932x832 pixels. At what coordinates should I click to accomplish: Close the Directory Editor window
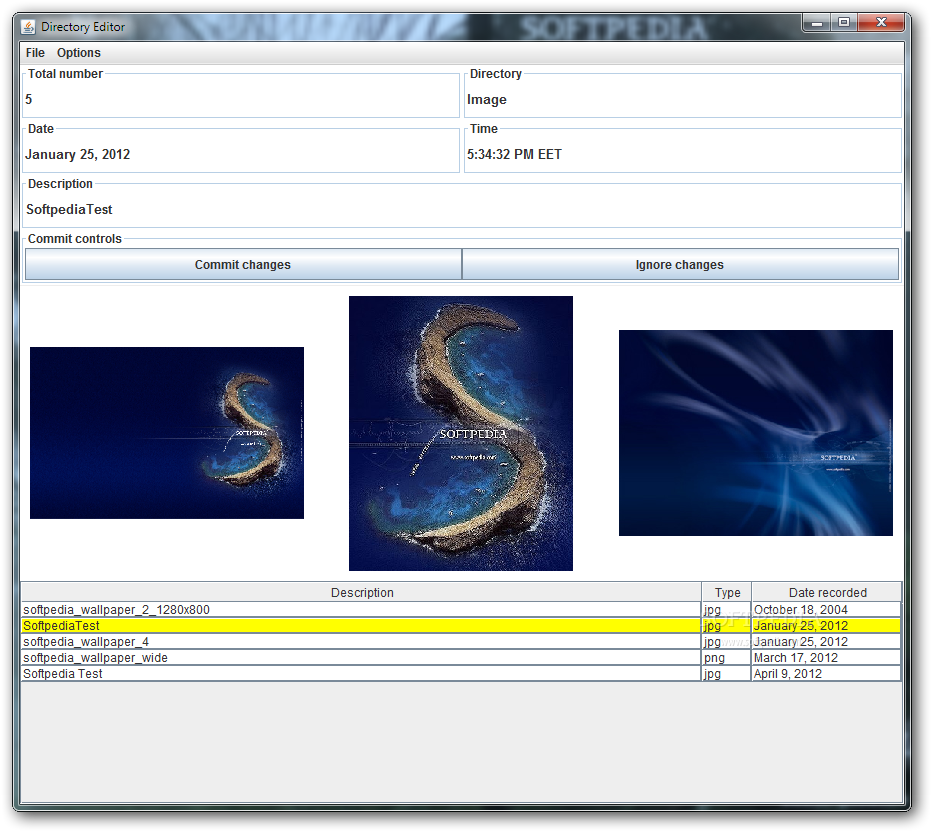[881, 23]
